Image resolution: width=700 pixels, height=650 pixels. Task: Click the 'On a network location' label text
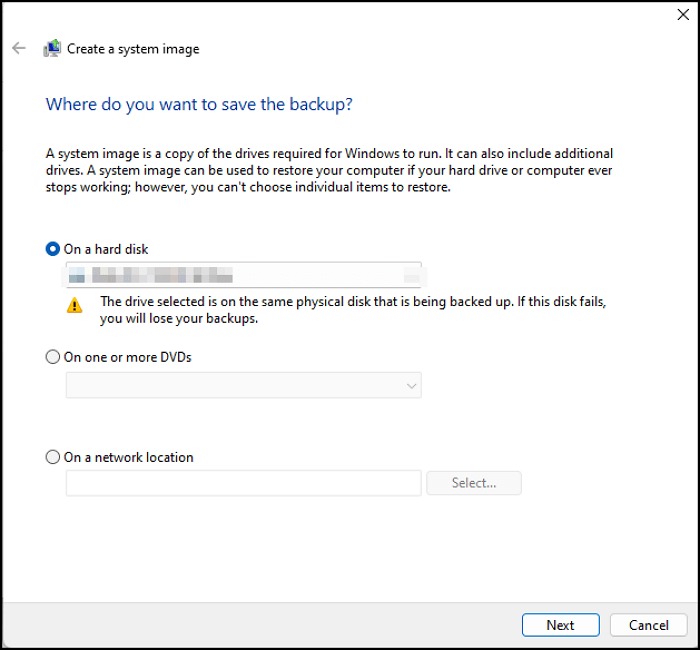tap(128, 457)
